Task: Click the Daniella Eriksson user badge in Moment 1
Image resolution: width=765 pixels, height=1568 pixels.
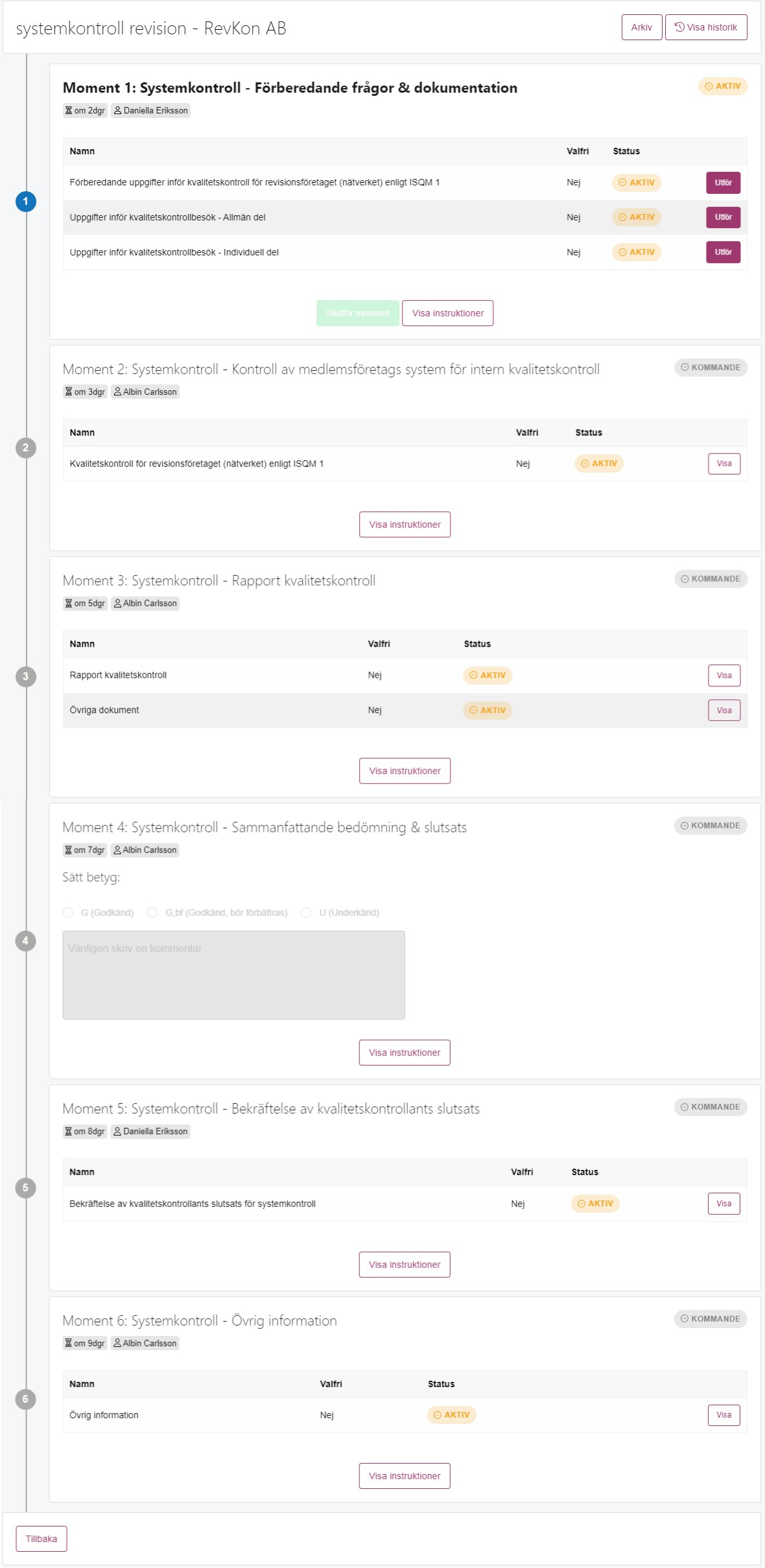Action: 150,111
